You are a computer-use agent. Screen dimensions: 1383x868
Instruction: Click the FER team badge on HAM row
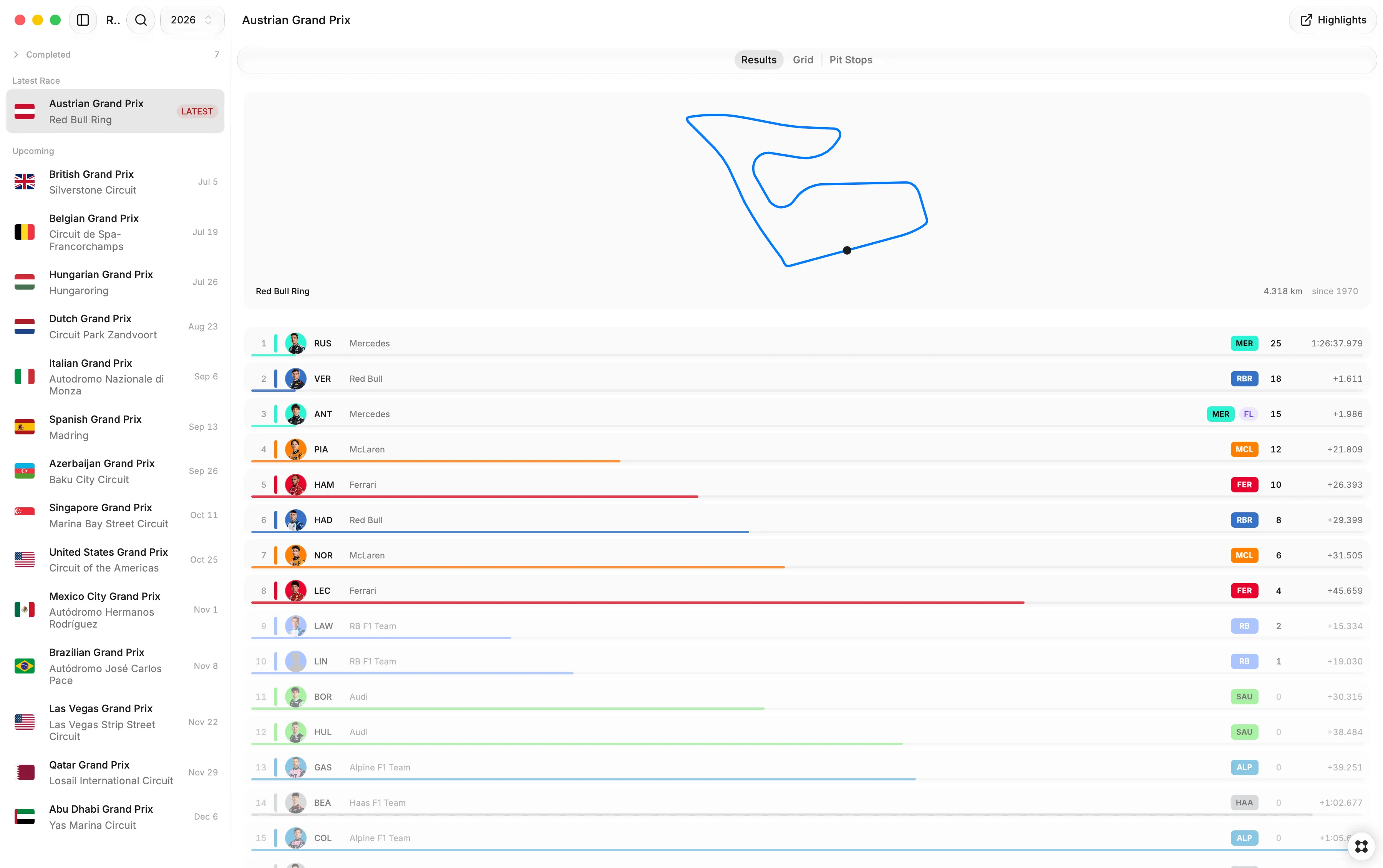[x=1244, y=485]
